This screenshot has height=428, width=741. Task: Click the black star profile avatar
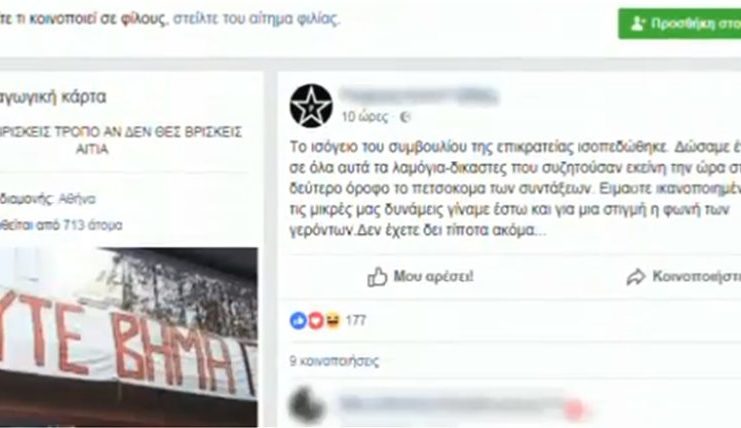click(x=311, y=106)
